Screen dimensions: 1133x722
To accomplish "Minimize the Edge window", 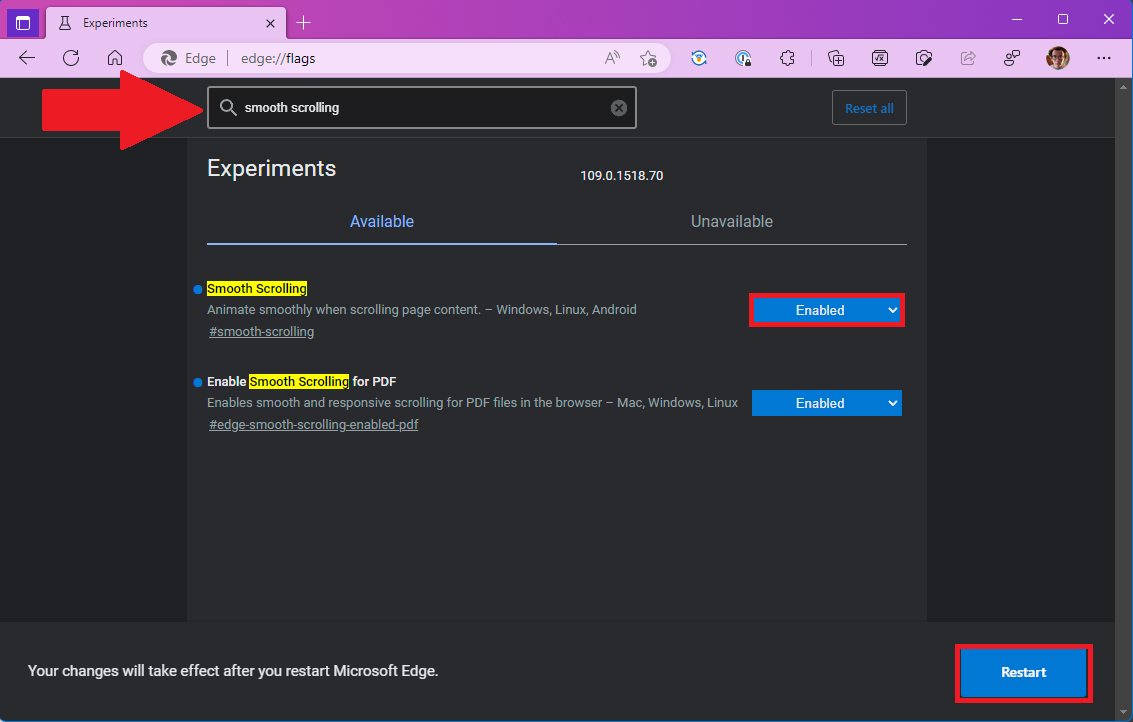I will (x=1017, y=20).
